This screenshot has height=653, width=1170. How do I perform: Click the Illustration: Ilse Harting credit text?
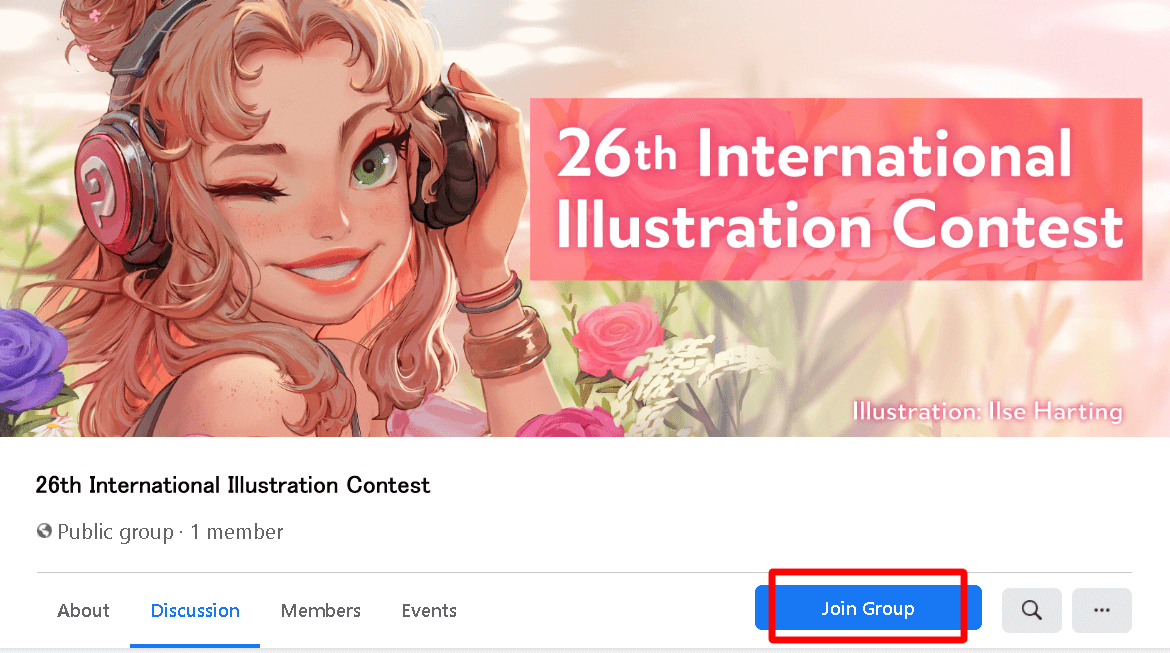(x=987, y=411)
